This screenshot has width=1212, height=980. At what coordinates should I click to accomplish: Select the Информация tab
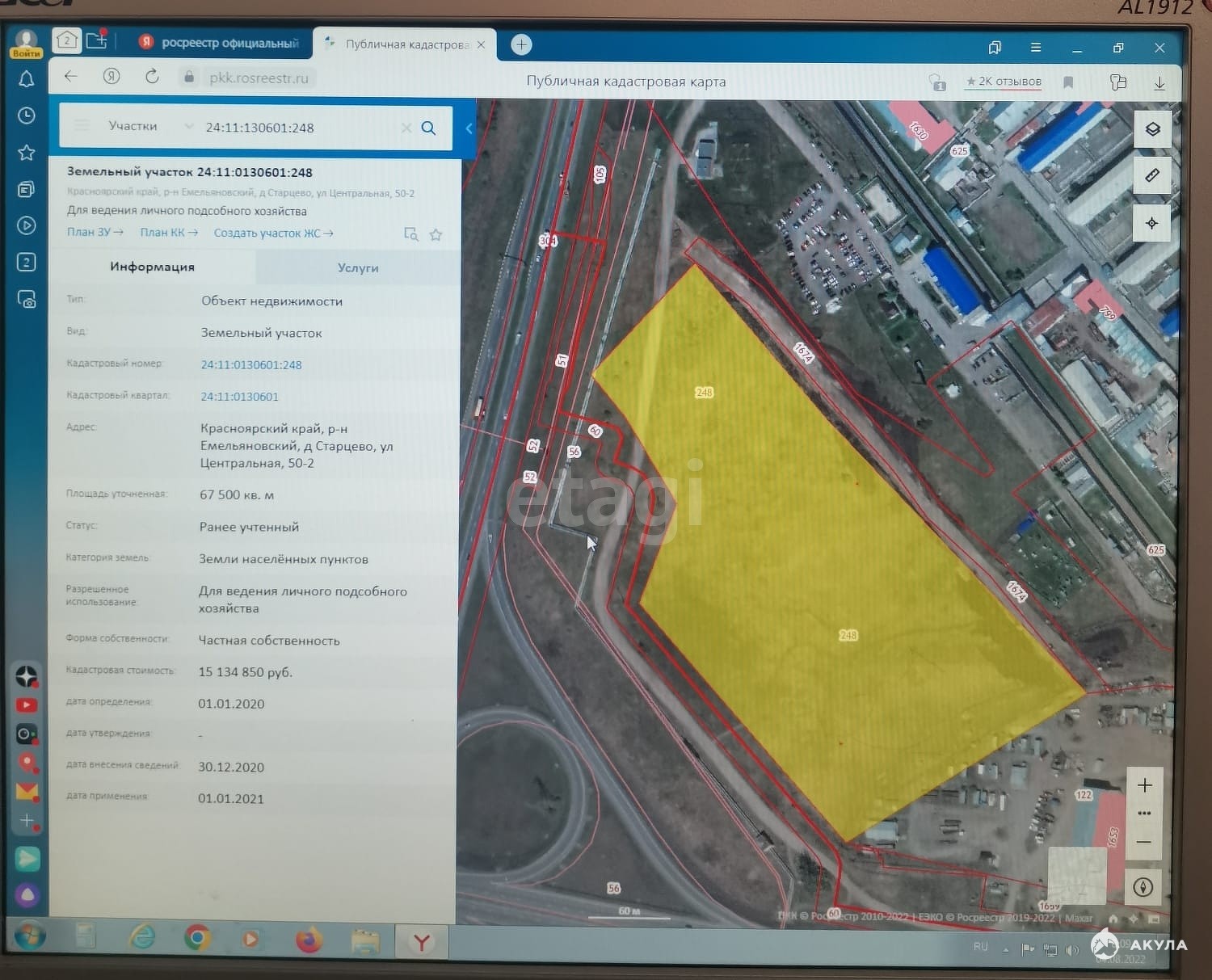click(152, 267)
